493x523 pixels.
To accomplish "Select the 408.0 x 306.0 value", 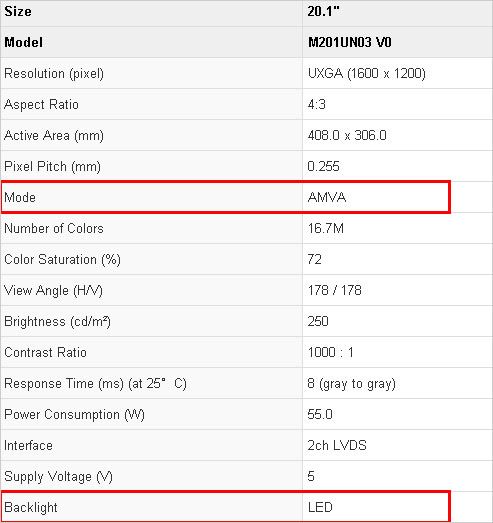I will pyautogui.click(x=347, y=135).
